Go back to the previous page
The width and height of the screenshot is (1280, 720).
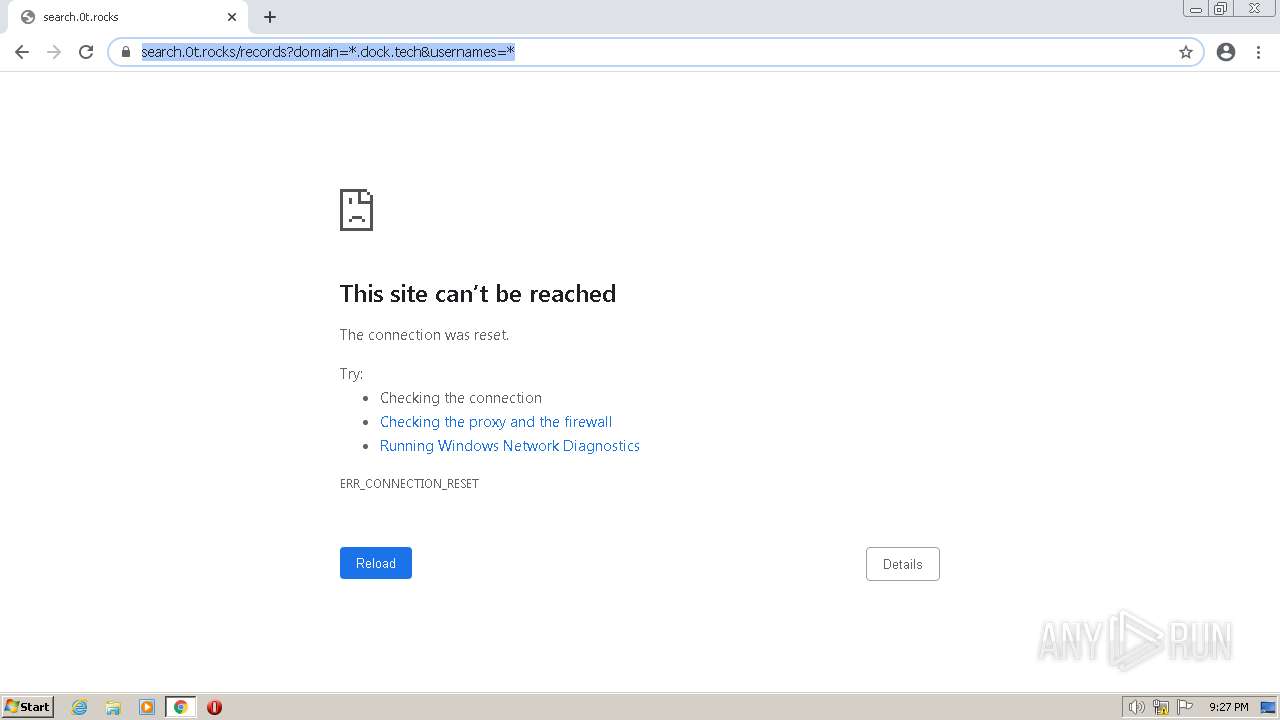[22, 52]
